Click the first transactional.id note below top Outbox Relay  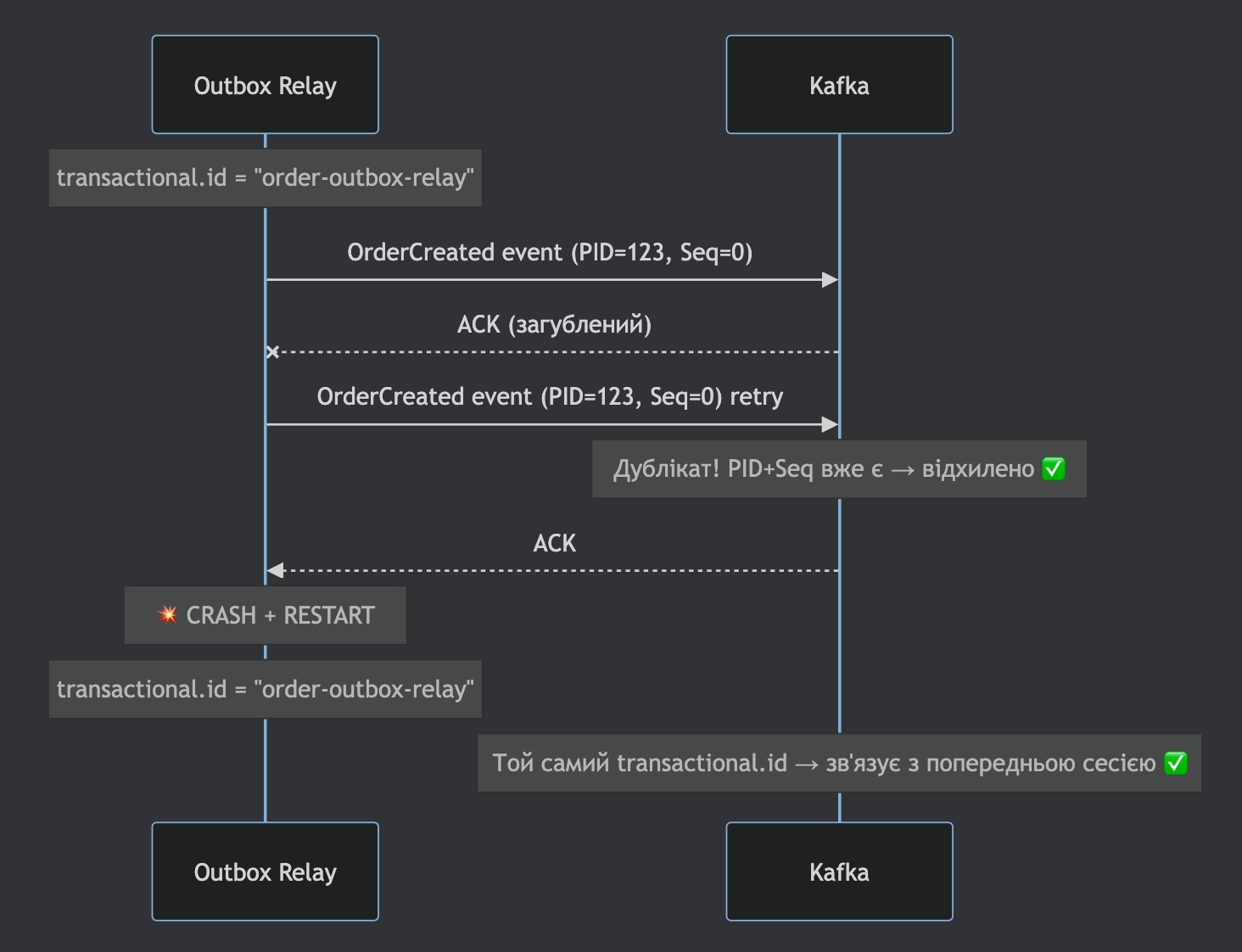coord(265,178)
